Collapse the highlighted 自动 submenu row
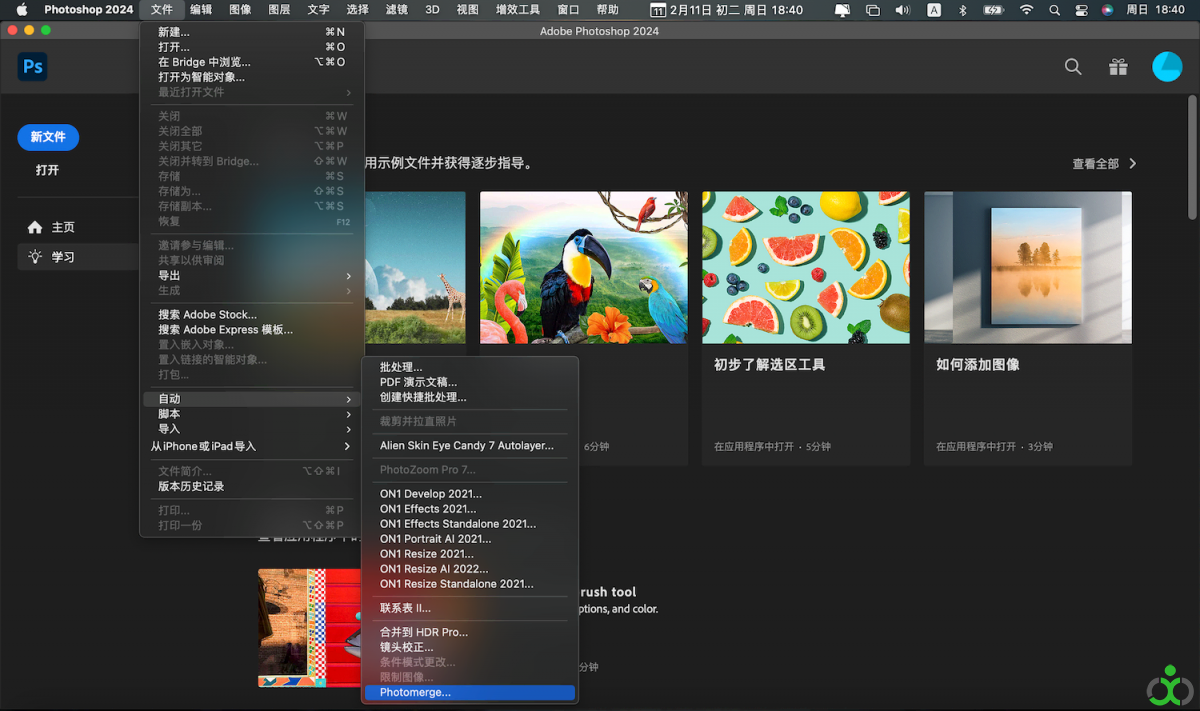The width and height of the screenshot is (1200, 711). coord(252,399)
